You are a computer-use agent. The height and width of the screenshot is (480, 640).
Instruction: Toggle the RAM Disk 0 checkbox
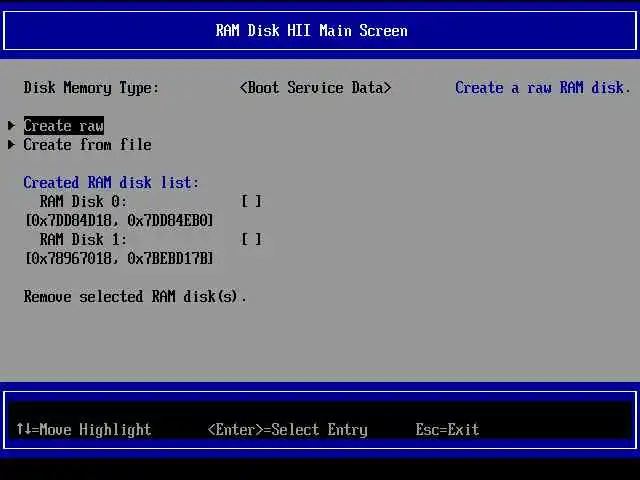tap(251, 201)
